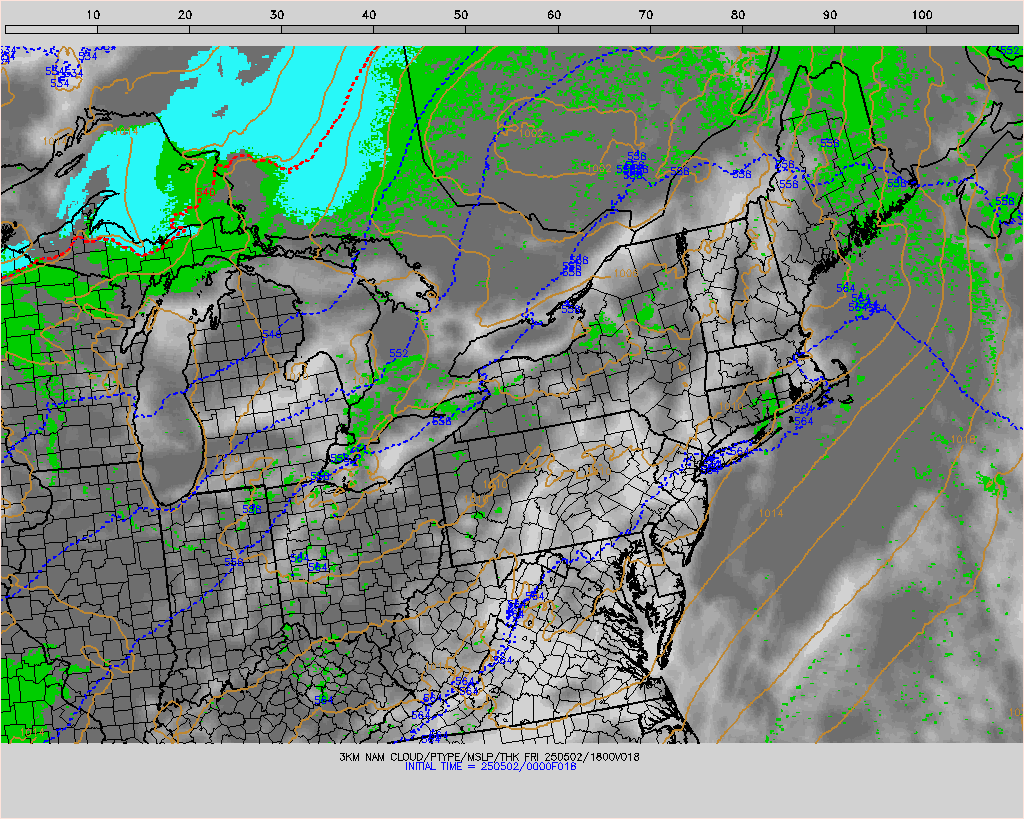Click the 90 label on the cloud scale
This screenshot has height=819, width=1024.
829,14
